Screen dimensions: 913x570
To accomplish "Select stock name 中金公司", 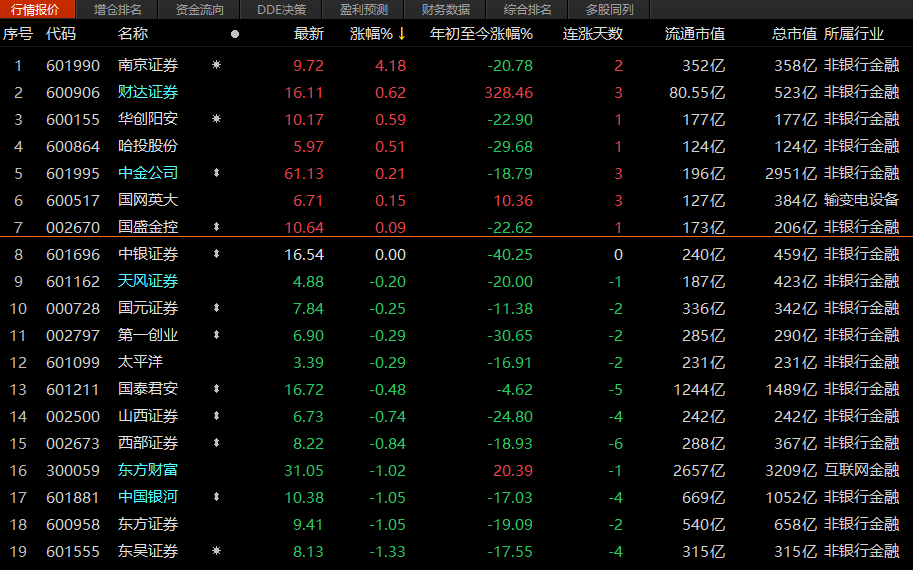I will [x=148, y=173].
